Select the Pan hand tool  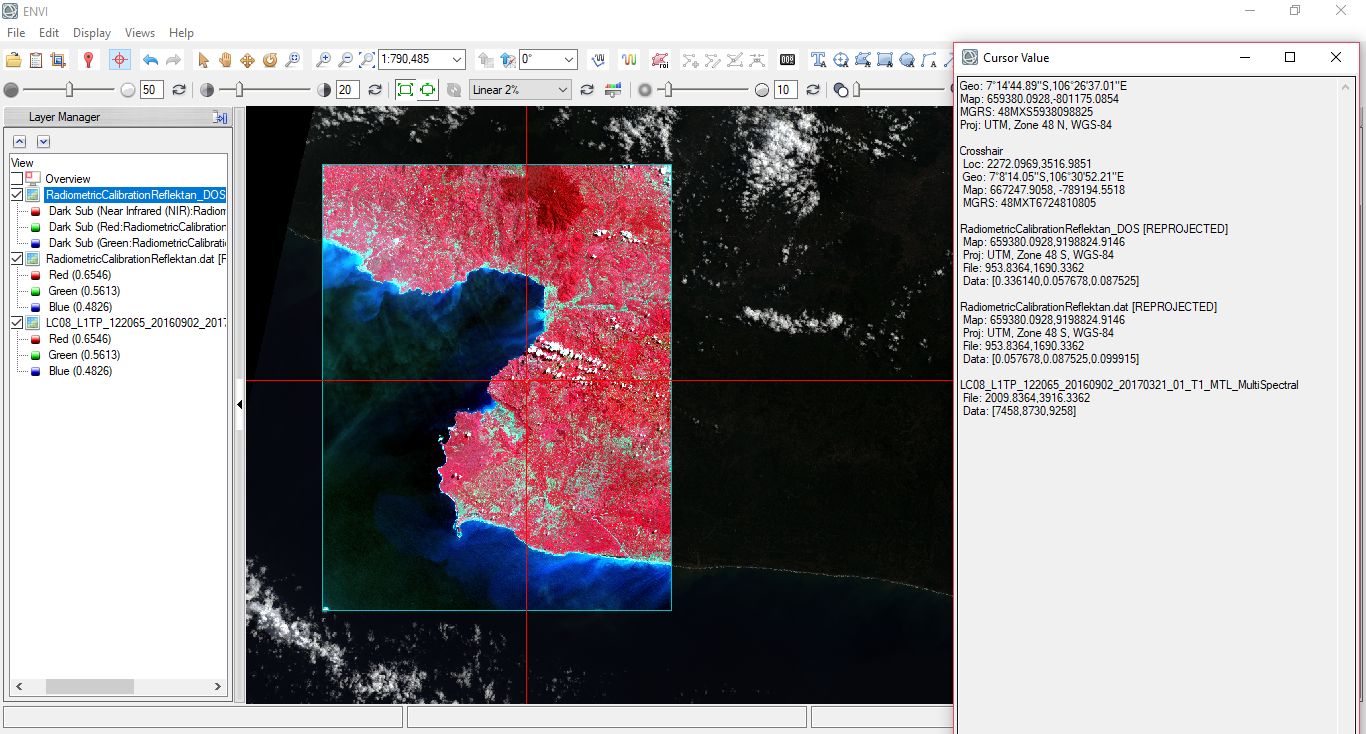(225, 60)
